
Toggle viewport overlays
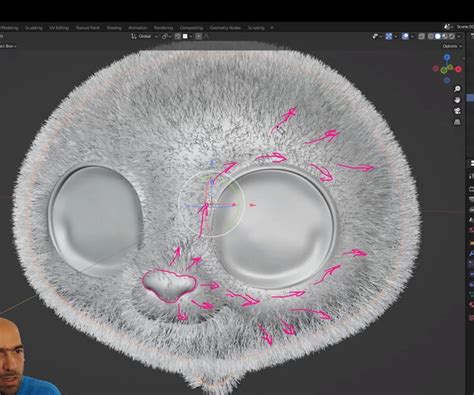click(405, 36)
